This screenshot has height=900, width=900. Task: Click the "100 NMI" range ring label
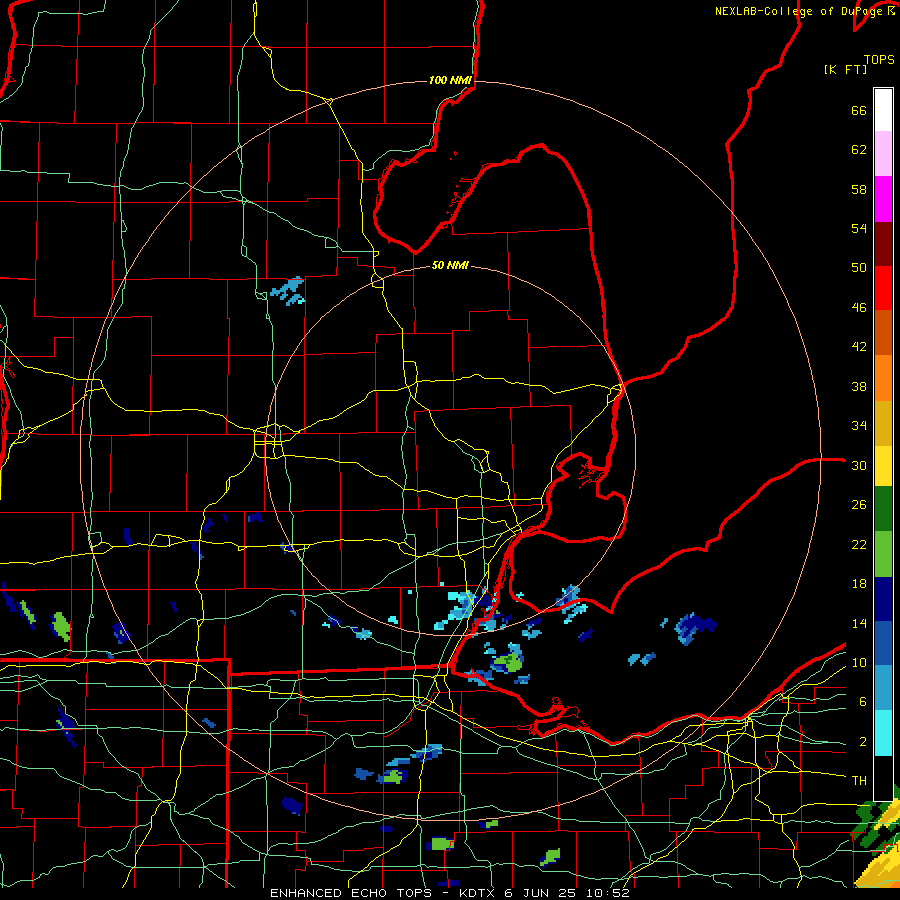[450, 80]
